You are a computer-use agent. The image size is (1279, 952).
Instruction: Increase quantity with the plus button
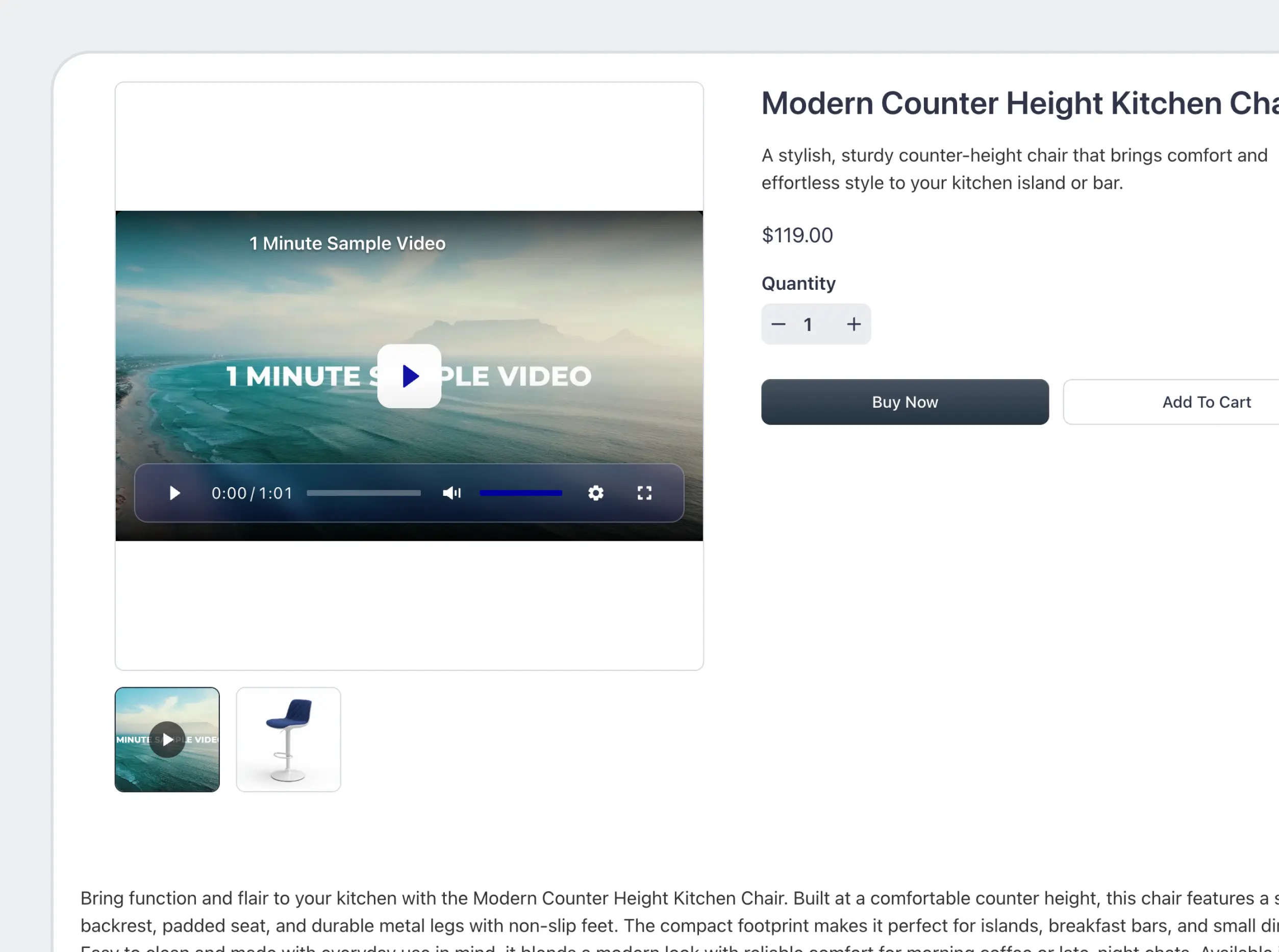click(x=854, y=324)
